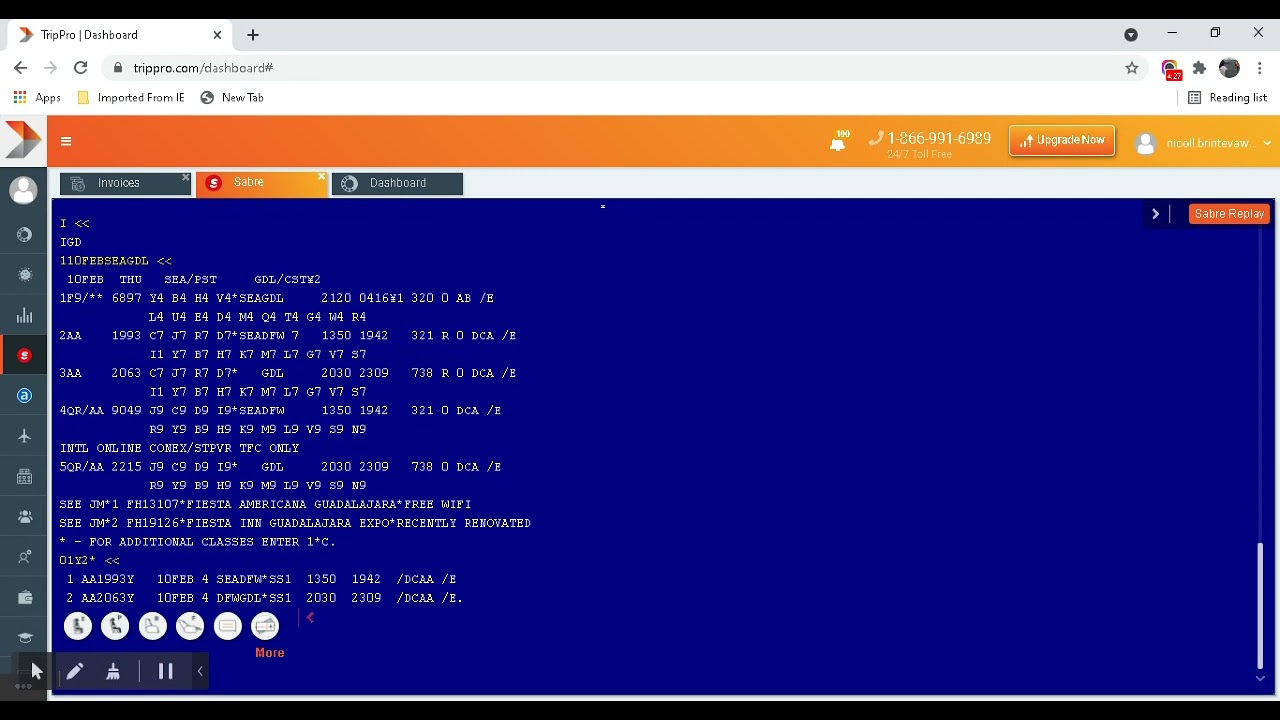Expand the panel left of Sabre Replay

(1155, 214)
